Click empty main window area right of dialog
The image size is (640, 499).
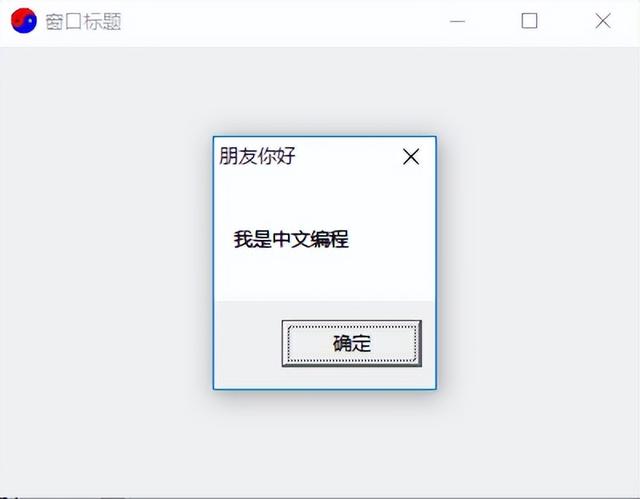[x=538, y=263]
